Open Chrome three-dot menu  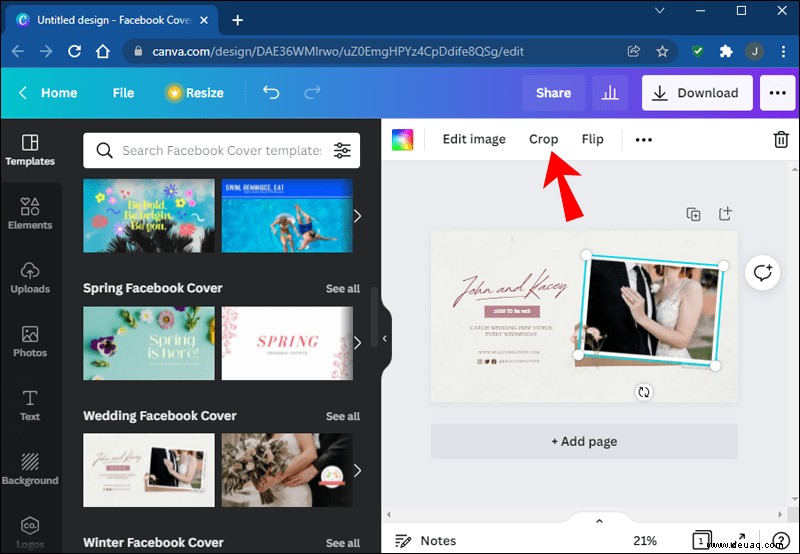click(783, 51)
